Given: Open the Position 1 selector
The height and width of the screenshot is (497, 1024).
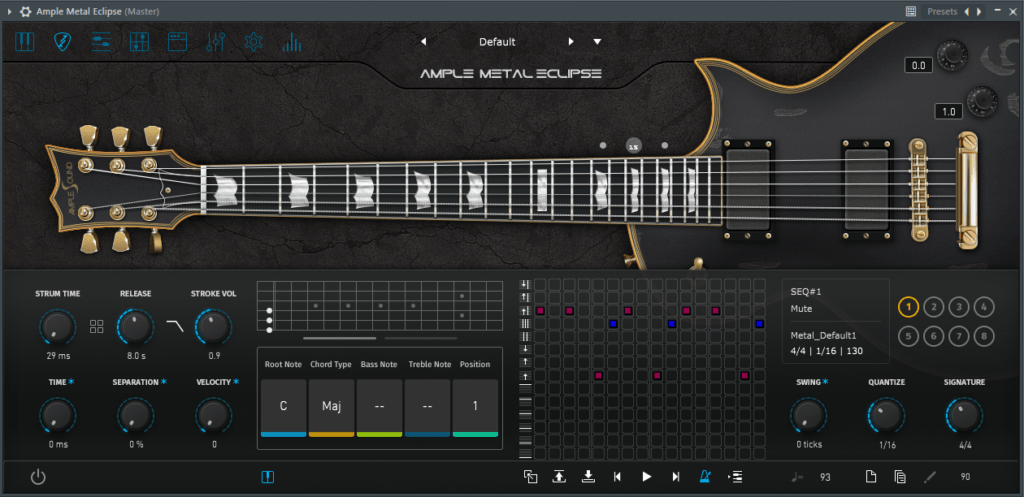Looking at the screenshot, I should (x=475, y=408).
